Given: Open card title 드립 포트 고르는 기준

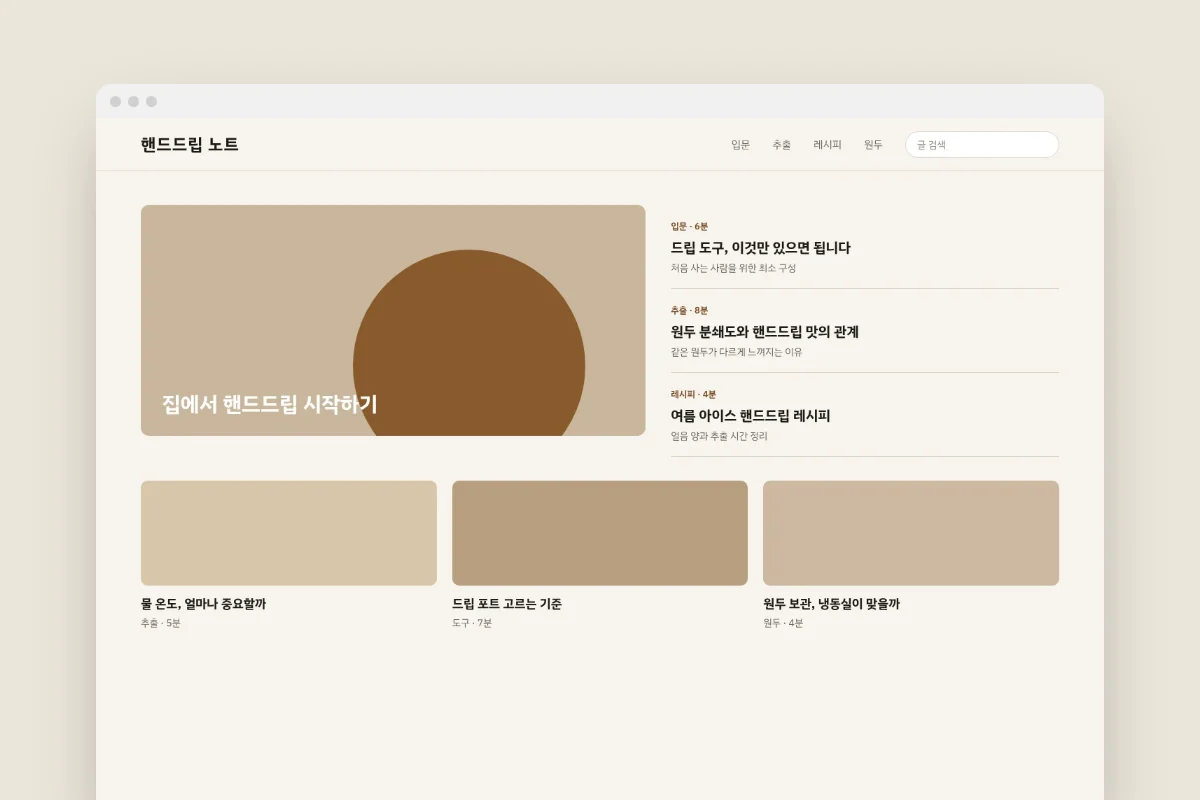Looking at the screenshot, I should [x=507, y=604].
